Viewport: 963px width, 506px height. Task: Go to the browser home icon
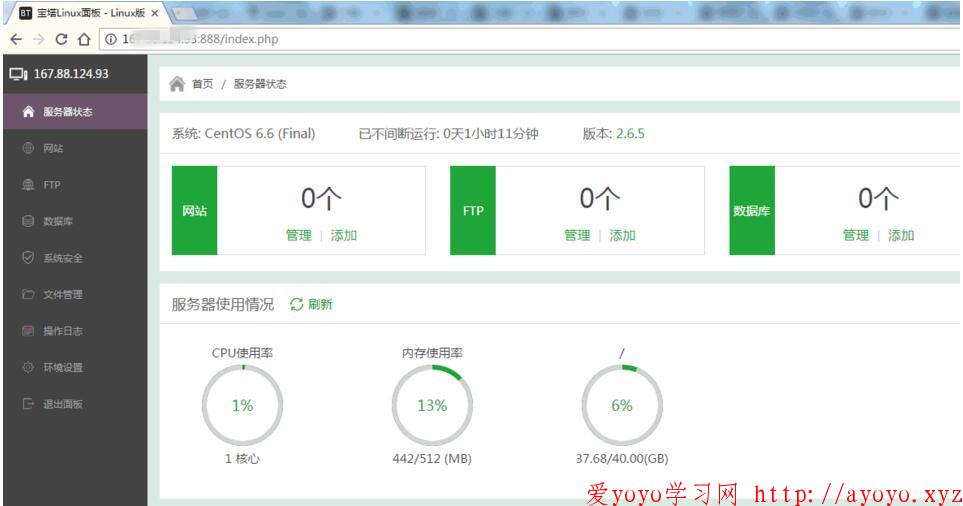coord(84,39)
